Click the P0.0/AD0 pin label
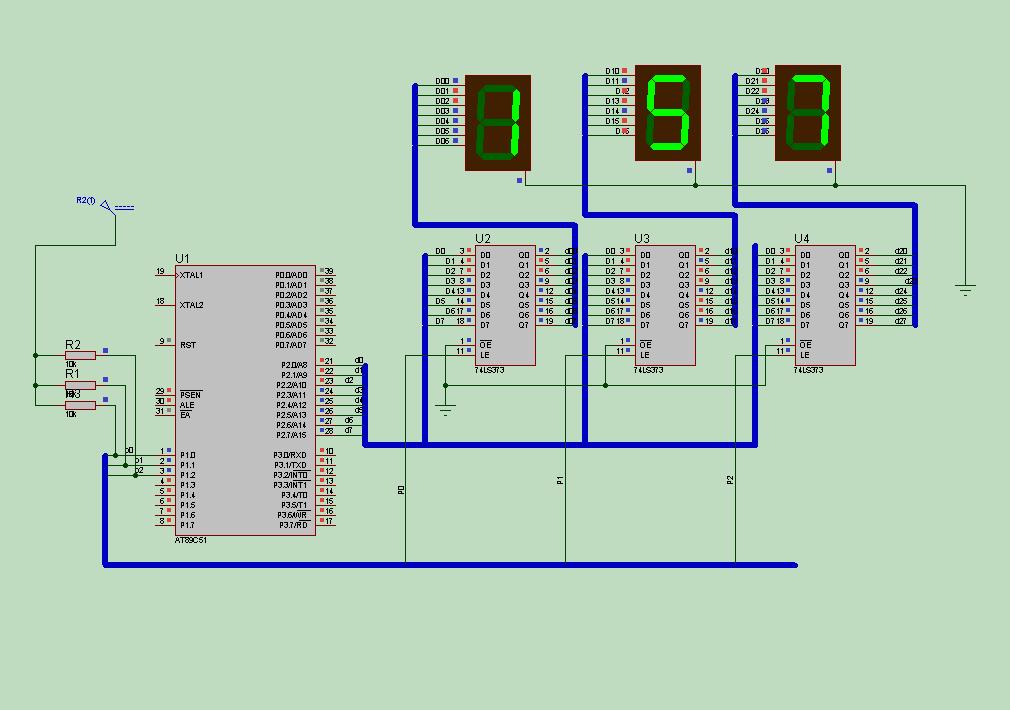The height and width of the screenshot is (710, 1010). click(x=292, y=275)
